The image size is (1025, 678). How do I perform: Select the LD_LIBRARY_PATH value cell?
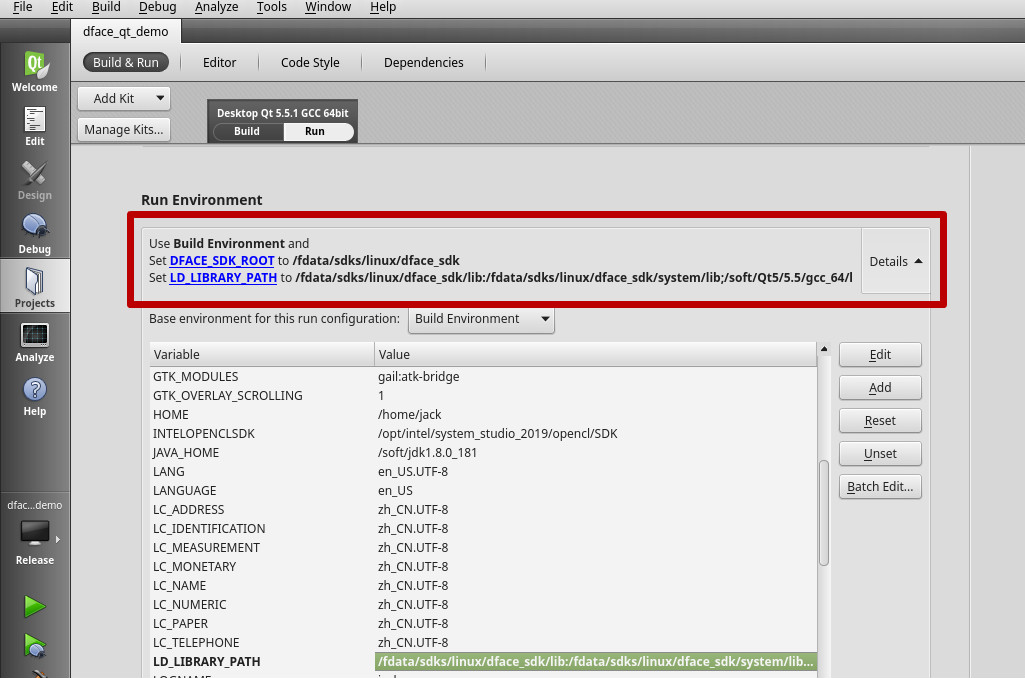[x=596, y=662]
